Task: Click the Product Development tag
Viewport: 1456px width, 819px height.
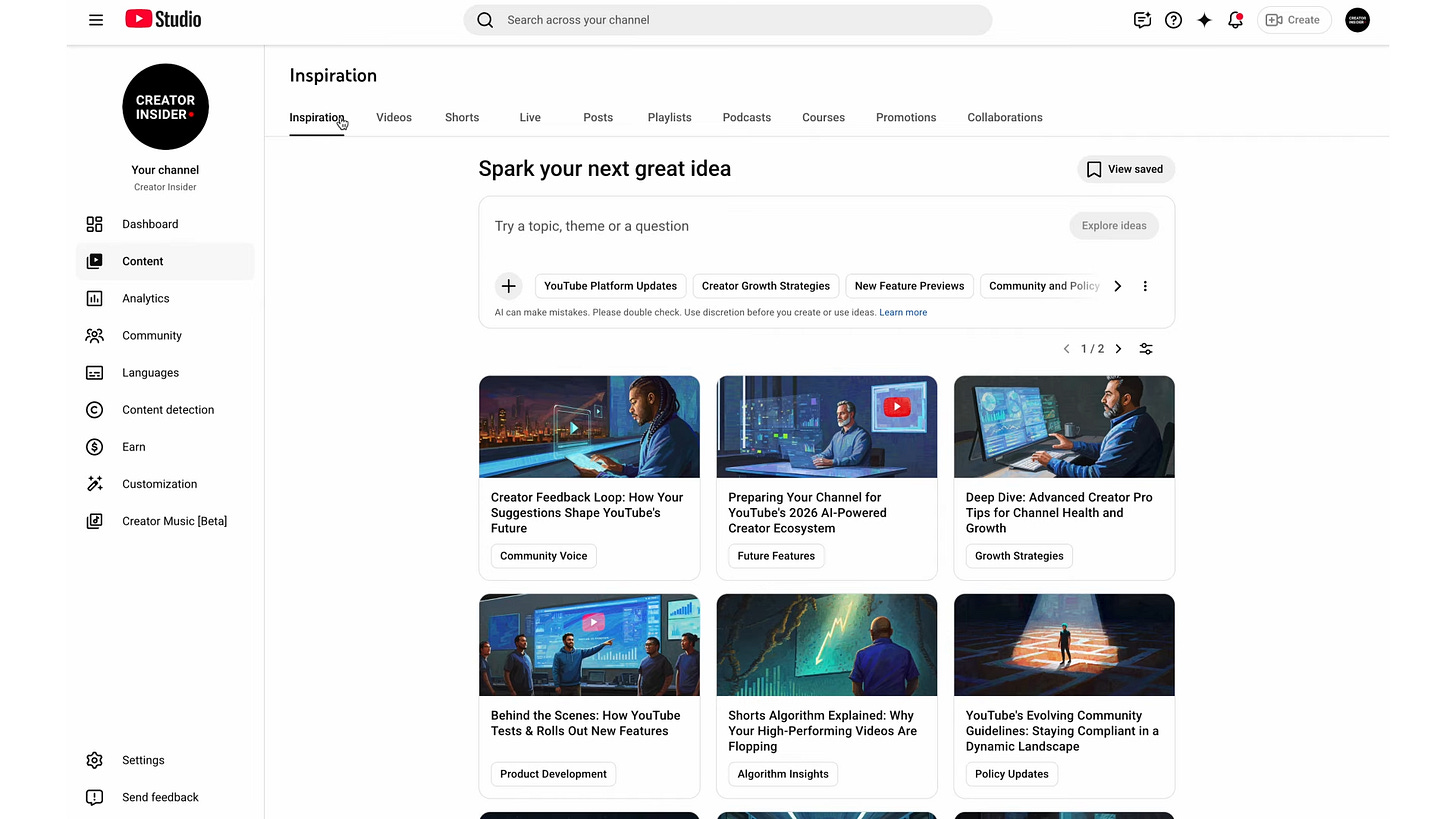Action: point(553,774)
